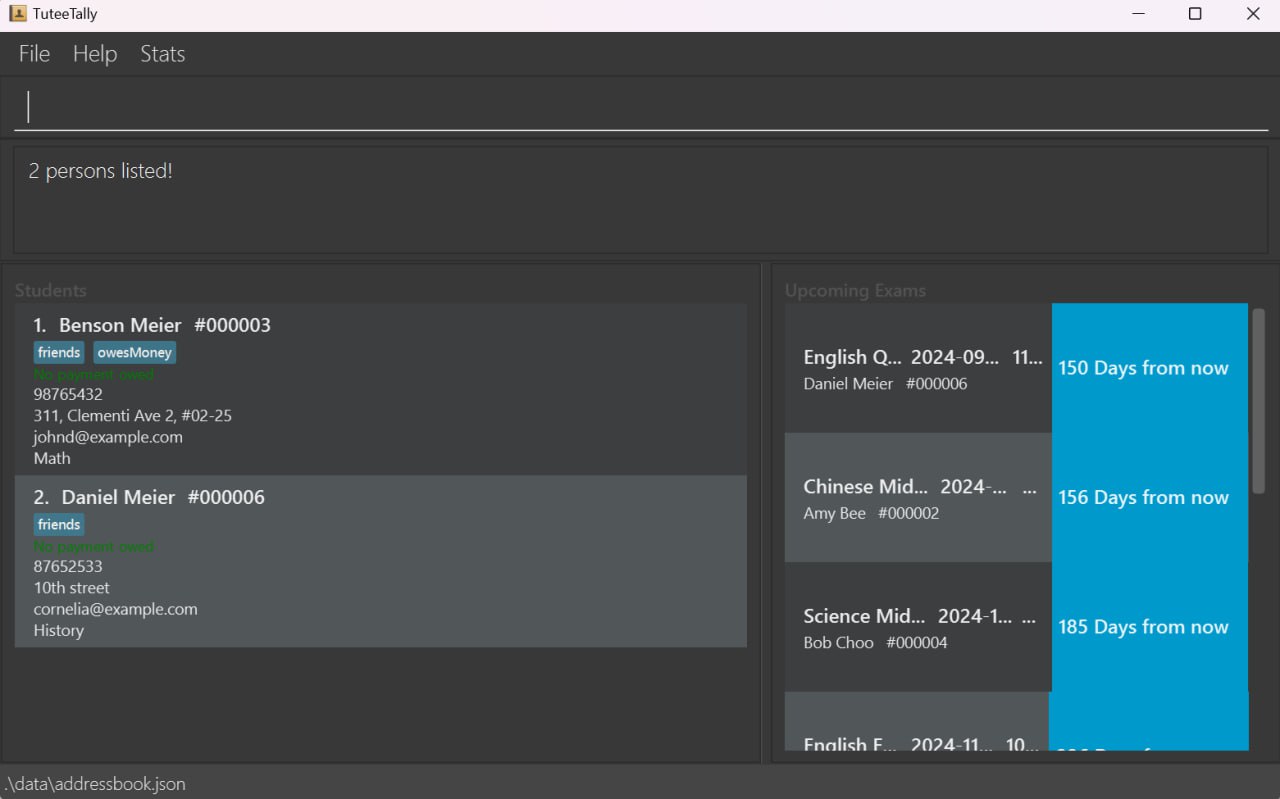Select the Benson Meier student card
The width and height of the screenshot is (1280, 799).
point(380,389)
